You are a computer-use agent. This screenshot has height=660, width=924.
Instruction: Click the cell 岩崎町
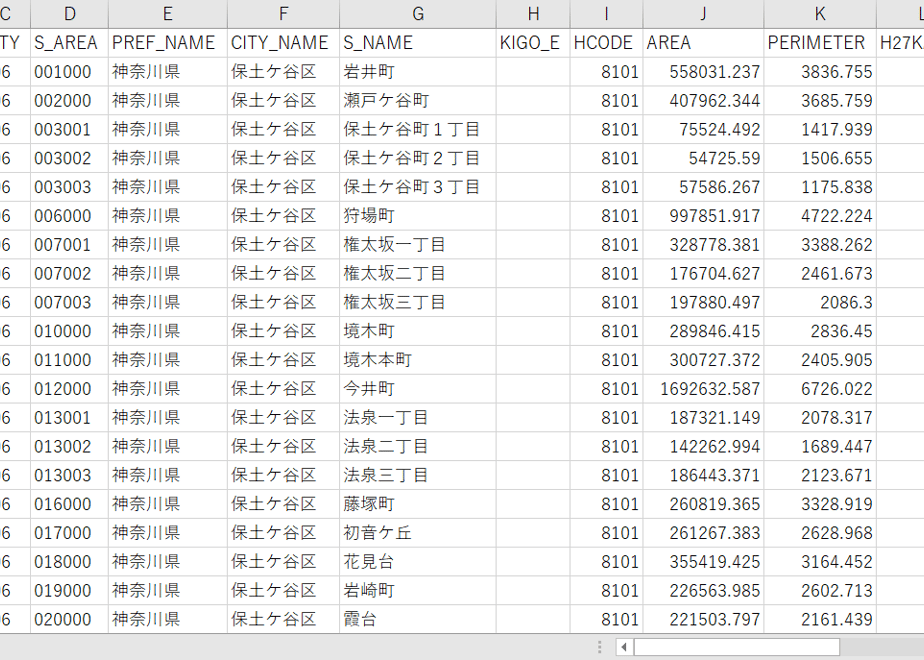coord(418,591)
